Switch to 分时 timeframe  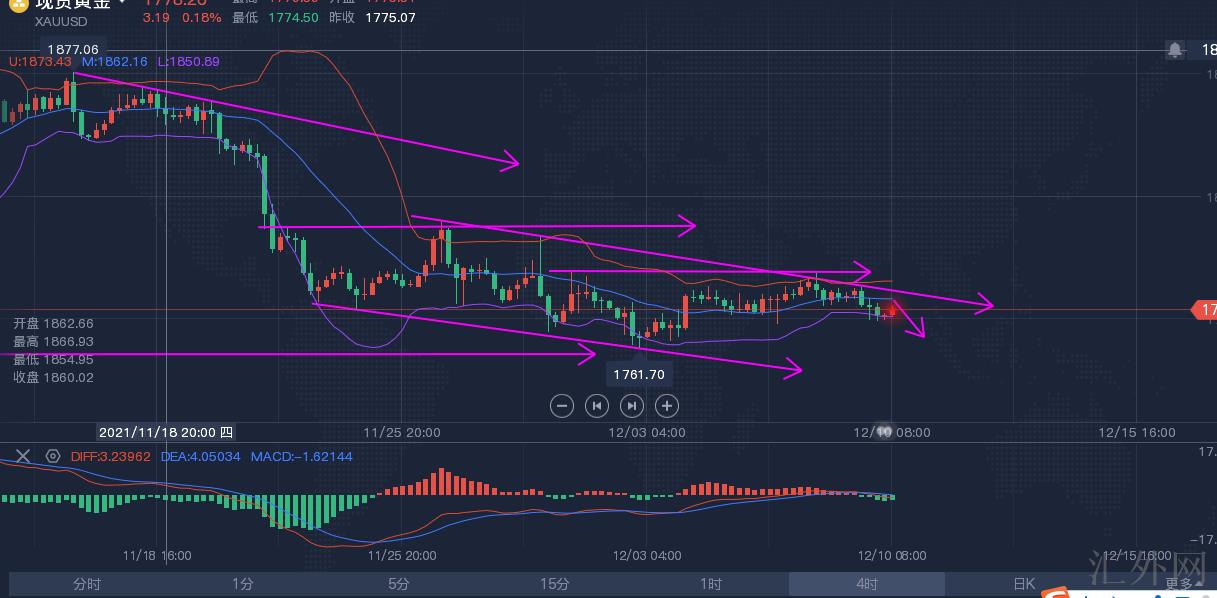click(87, 584)
